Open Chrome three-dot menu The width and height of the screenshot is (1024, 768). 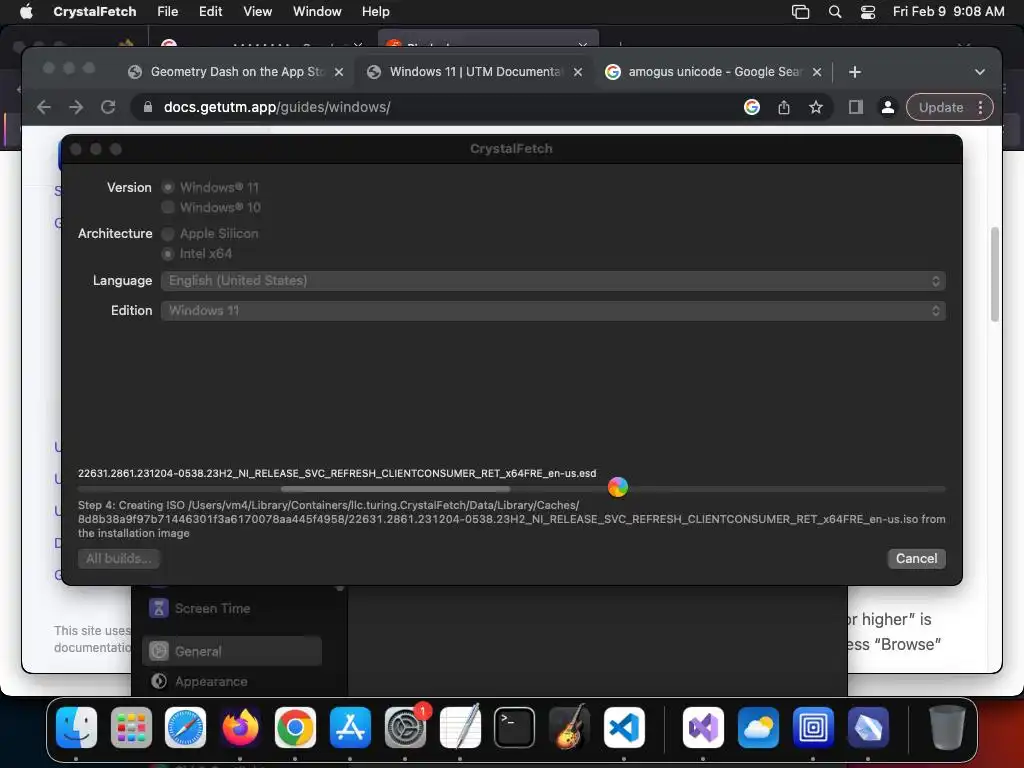[980, 108]
